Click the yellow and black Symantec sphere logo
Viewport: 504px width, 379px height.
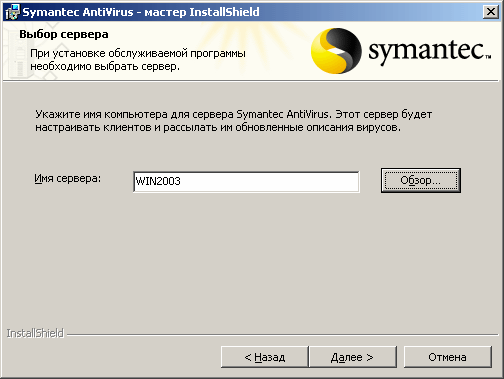pos(336,51)
